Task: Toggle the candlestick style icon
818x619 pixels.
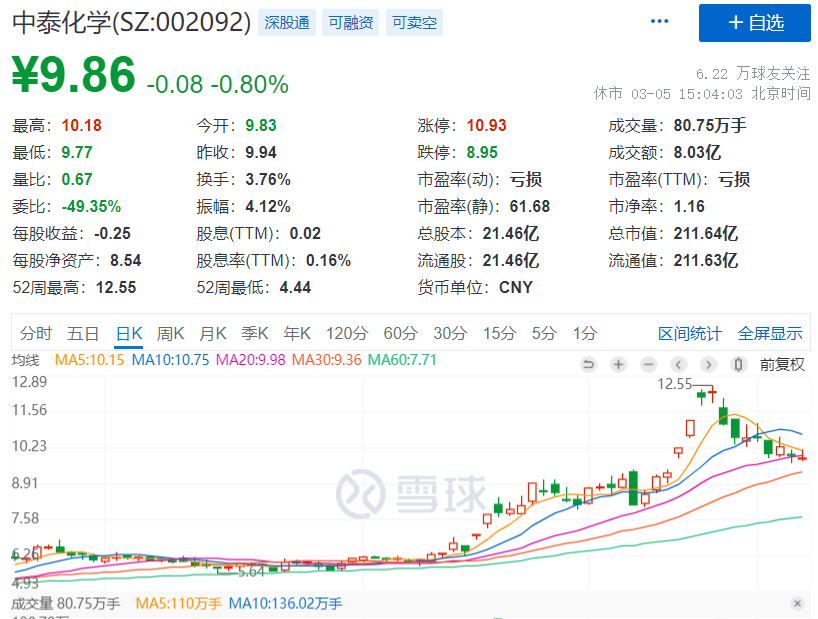Action: click(738, 364)
